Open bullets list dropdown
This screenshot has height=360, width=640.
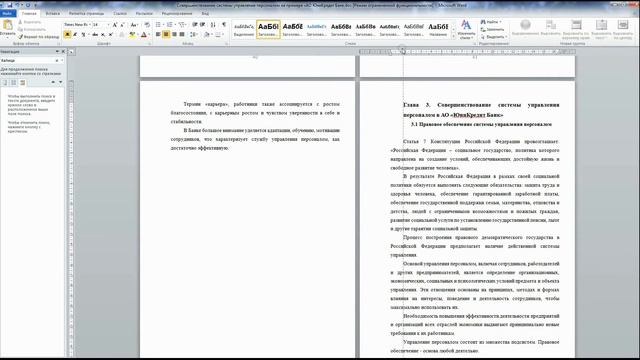pos(163,25)
